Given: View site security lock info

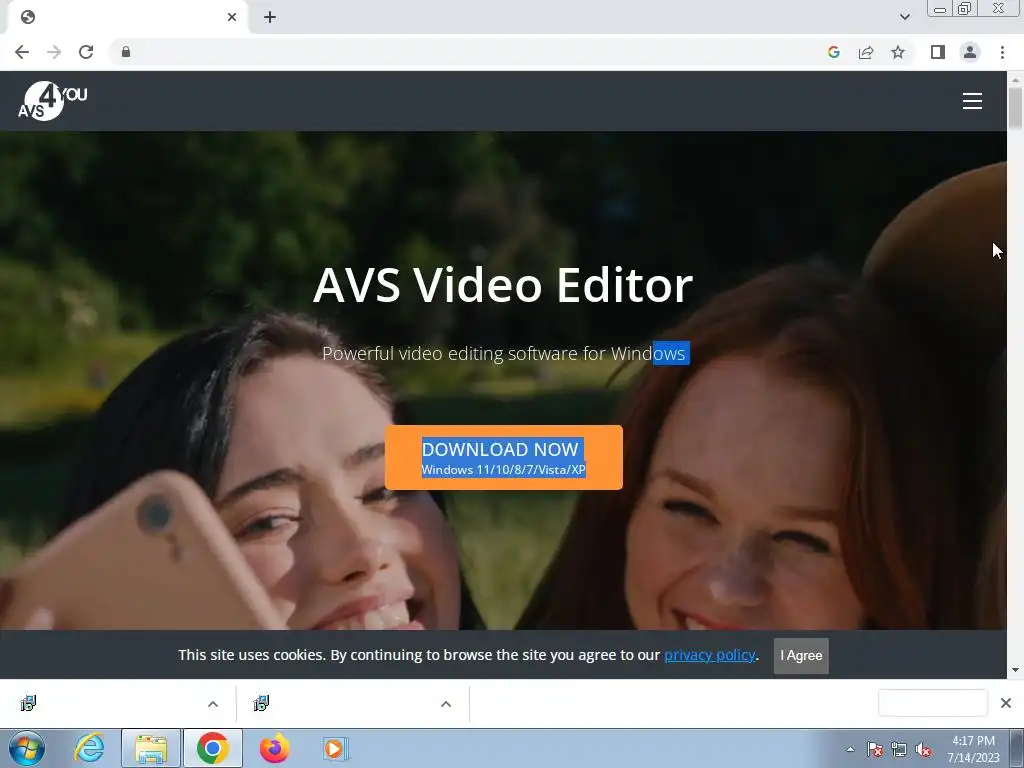Looking at the screenshot, I should (126, 52).
